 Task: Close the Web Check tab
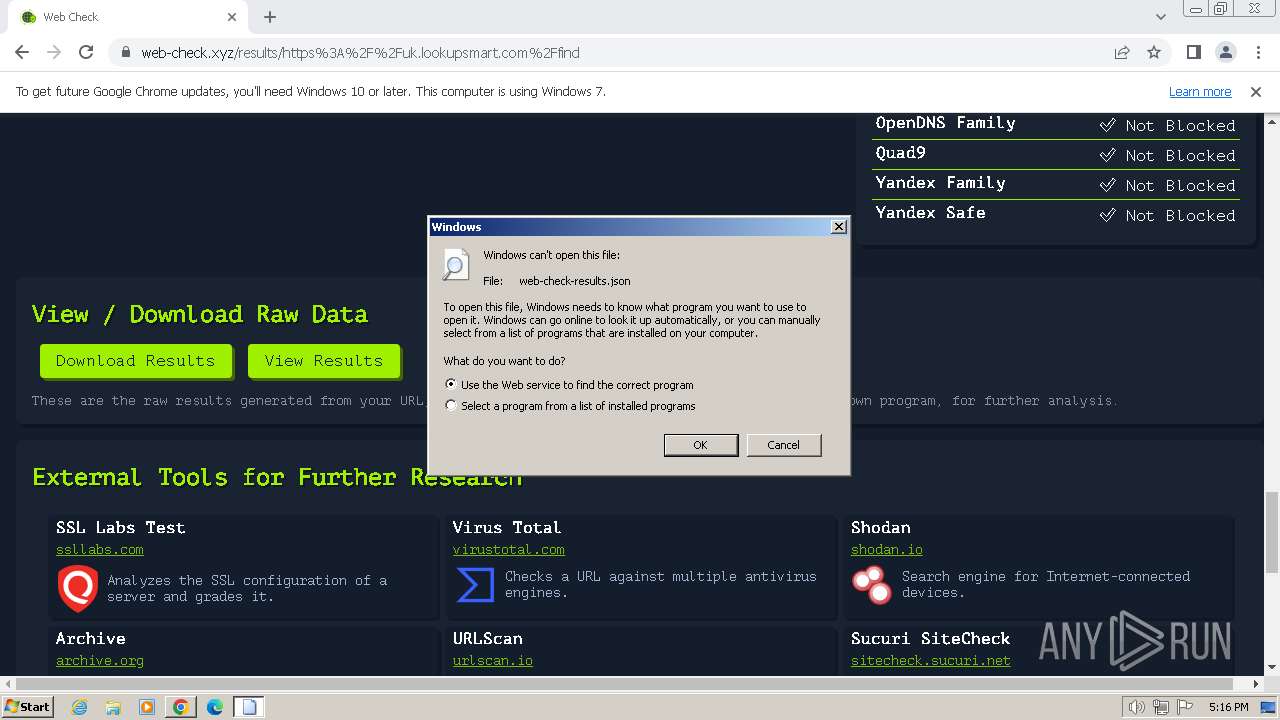pos(232,17)
